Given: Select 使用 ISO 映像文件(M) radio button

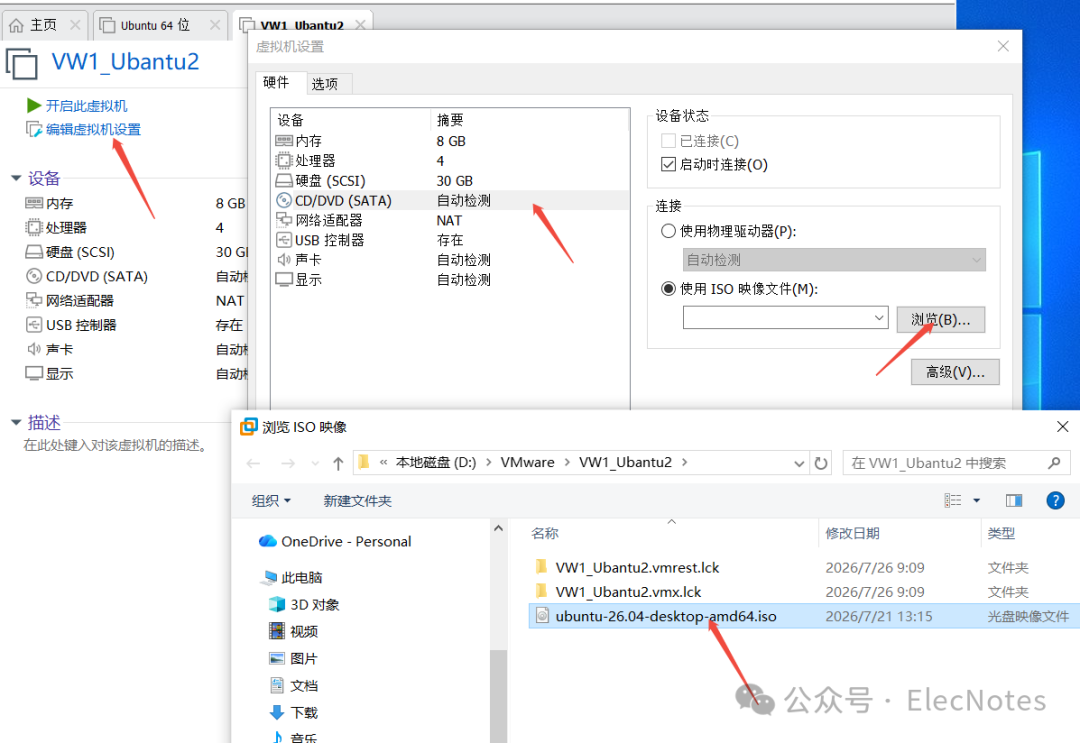Looking at the screenshot, I should (x=668, y=289).
